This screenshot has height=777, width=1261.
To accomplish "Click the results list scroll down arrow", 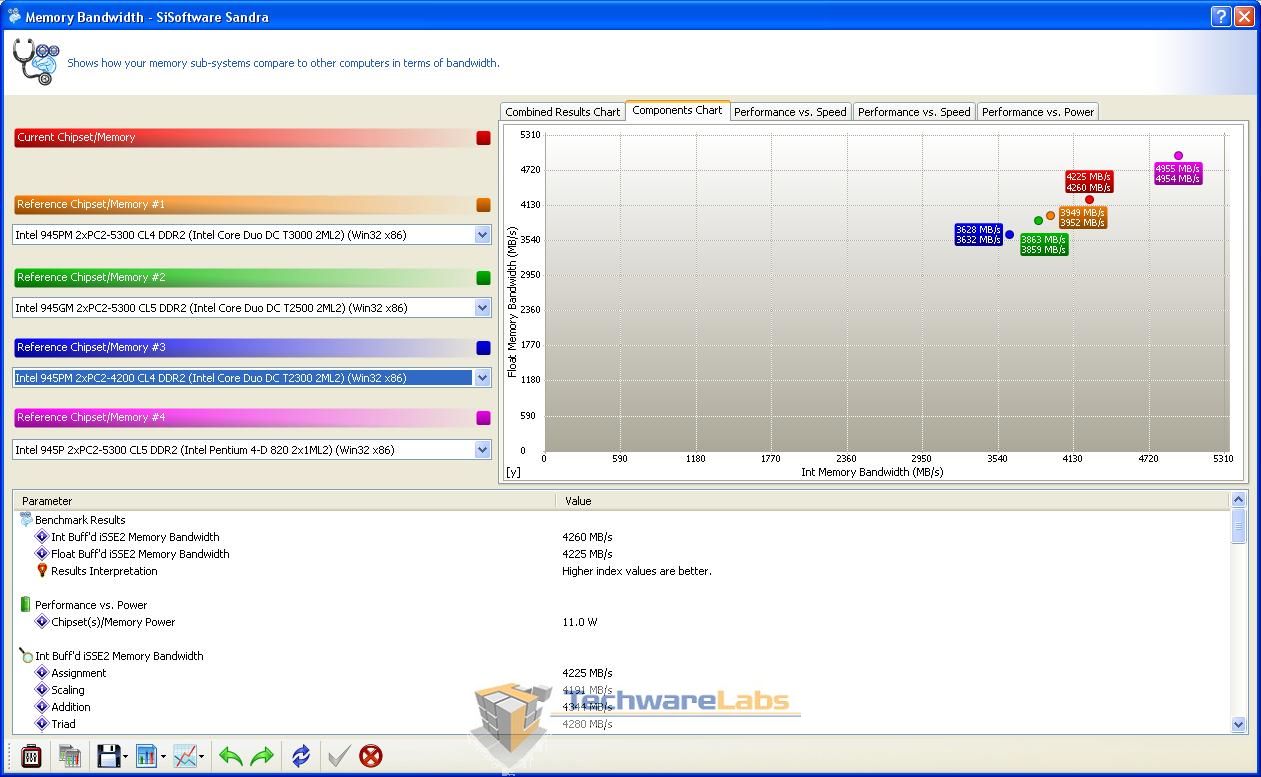I will pos(1239,724).
